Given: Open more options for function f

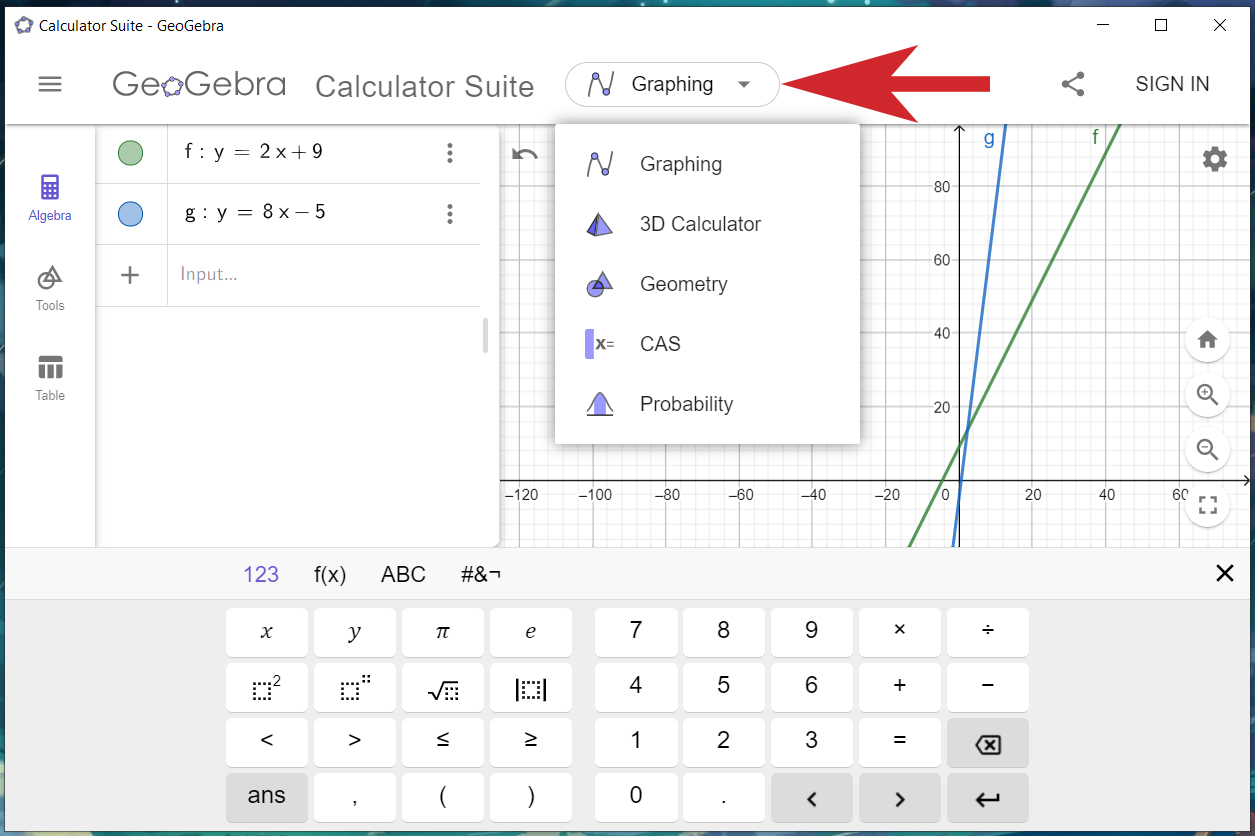Looking at the screenshot, I should tap(450, 153).
